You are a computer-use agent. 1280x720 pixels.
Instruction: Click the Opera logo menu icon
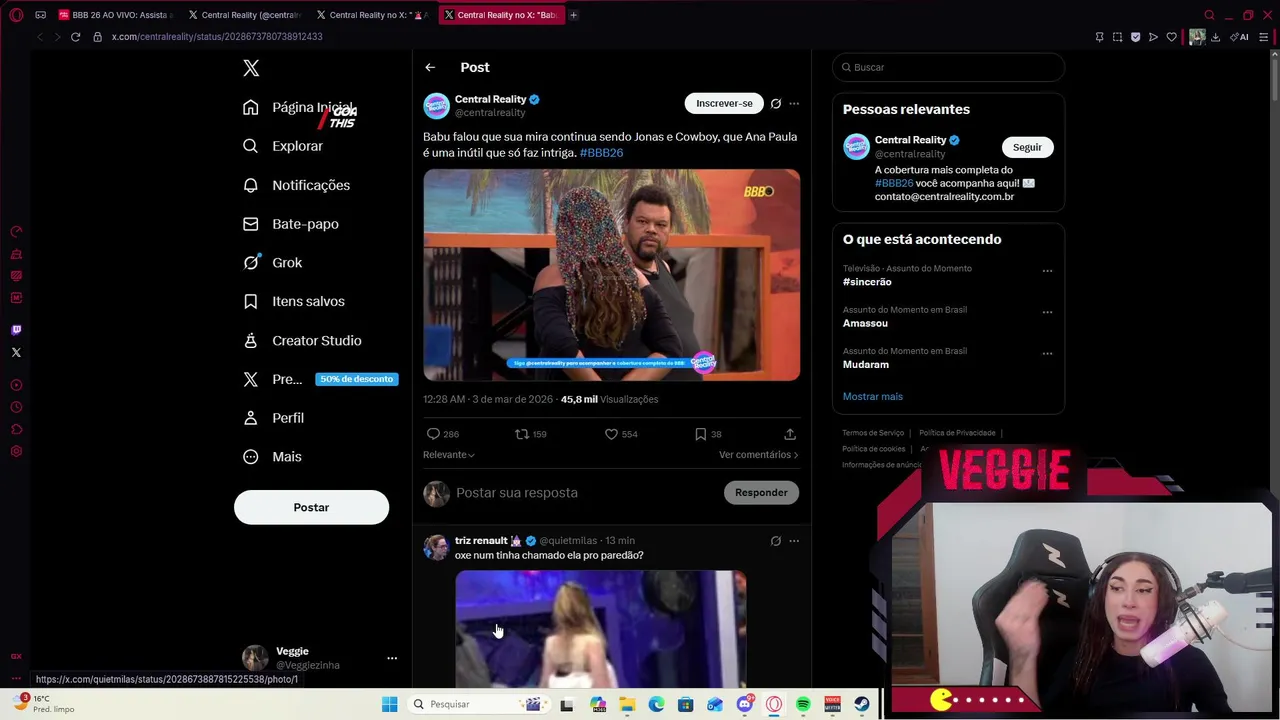point(16,15)
